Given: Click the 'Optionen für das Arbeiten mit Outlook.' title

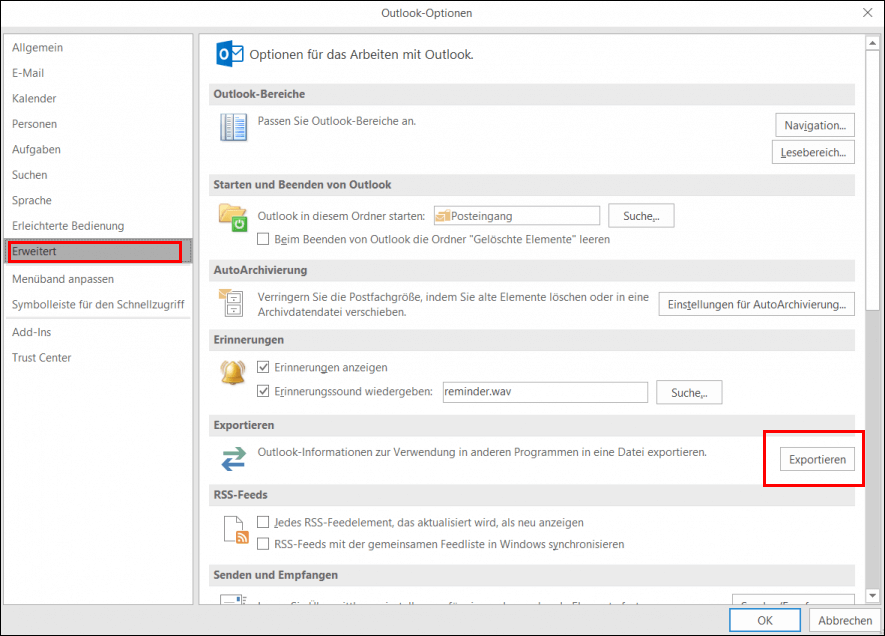Looking at the screenshot, I should 361,54.
